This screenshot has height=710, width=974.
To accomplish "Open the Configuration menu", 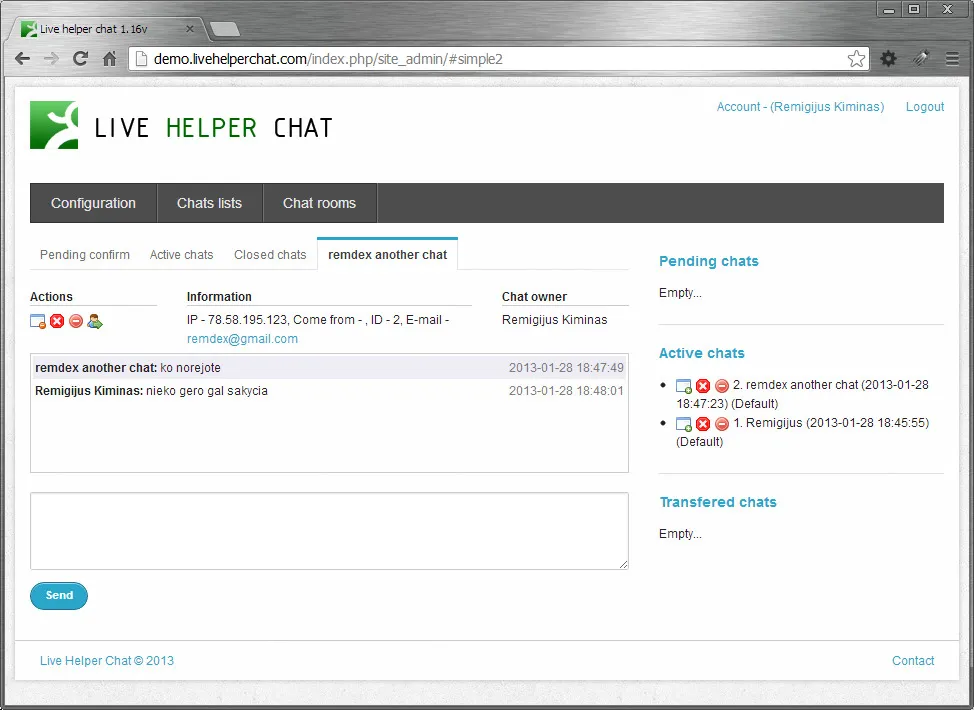I will [x=93, y=203].
